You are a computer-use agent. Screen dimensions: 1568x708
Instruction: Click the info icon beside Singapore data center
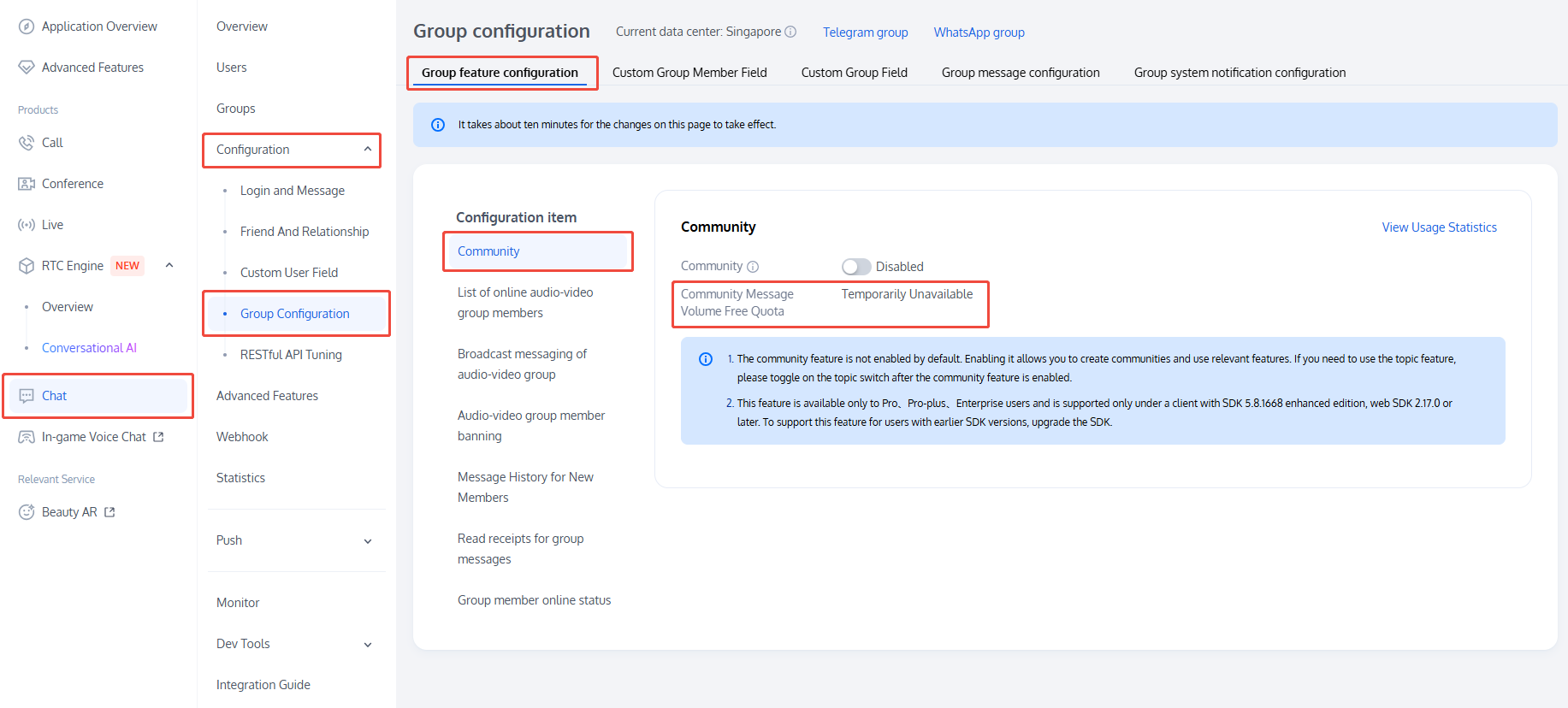(790, 32)
